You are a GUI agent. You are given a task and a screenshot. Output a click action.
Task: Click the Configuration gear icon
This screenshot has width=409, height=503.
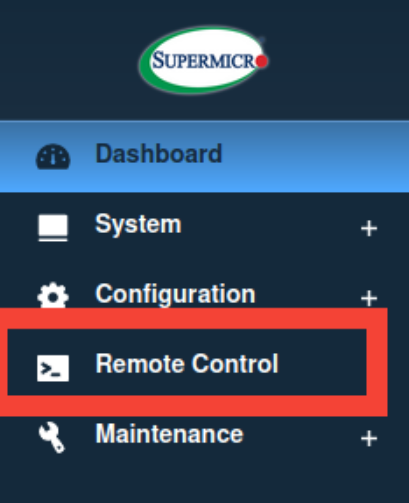pos(53,295)
